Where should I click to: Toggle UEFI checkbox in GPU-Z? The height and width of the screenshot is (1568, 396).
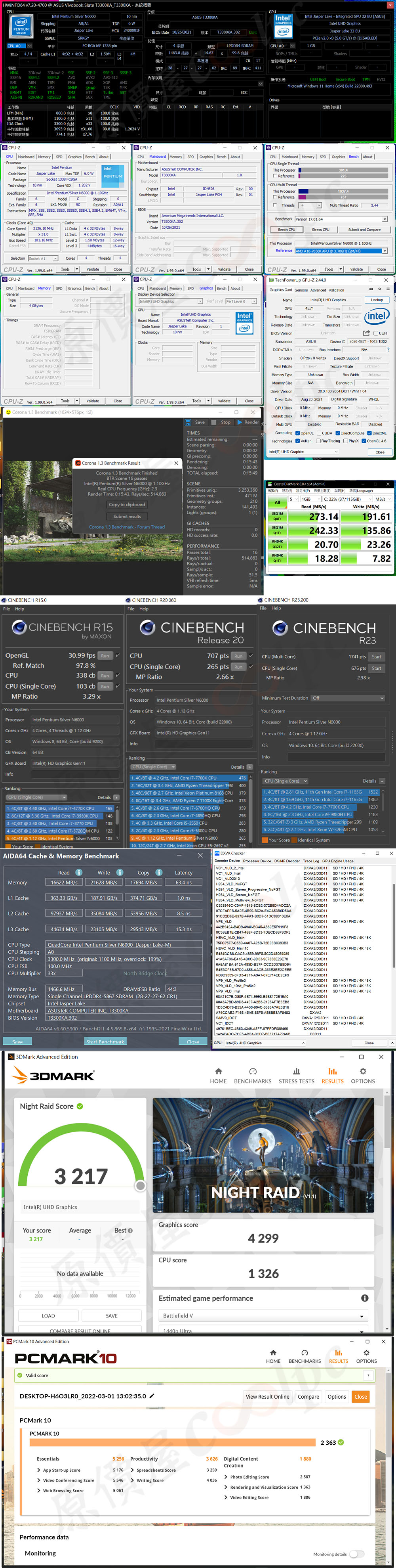coord(376,333)
